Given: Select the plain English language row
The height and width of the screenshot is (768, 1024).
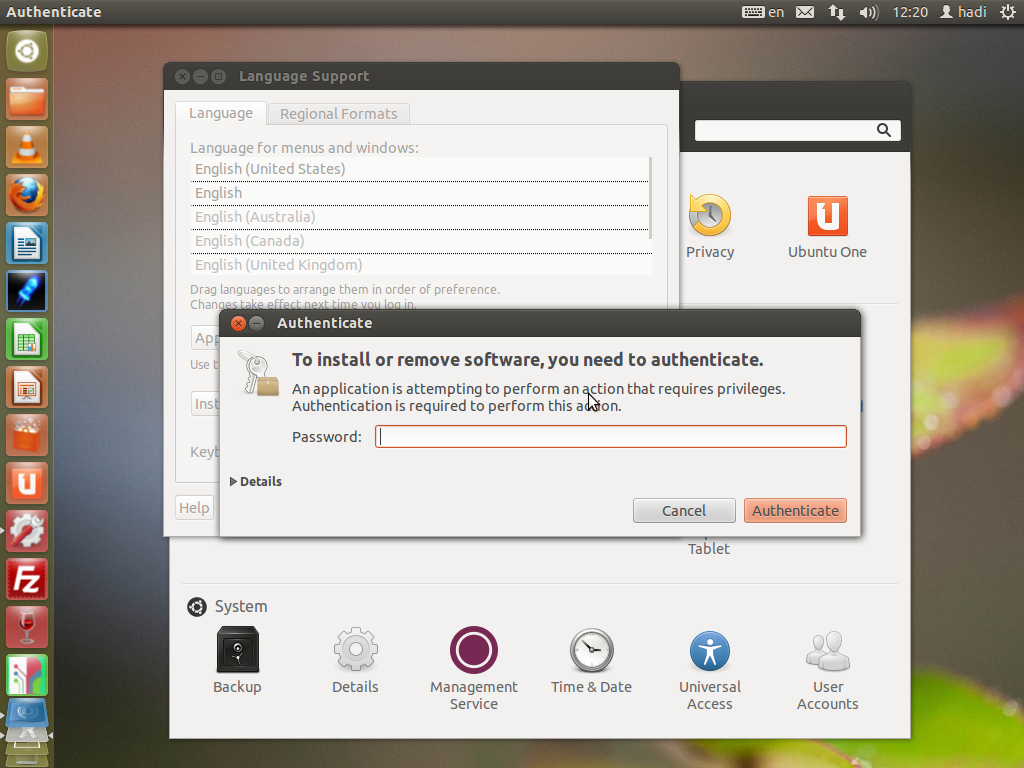Looking at the screenshot, I should 421,193.
